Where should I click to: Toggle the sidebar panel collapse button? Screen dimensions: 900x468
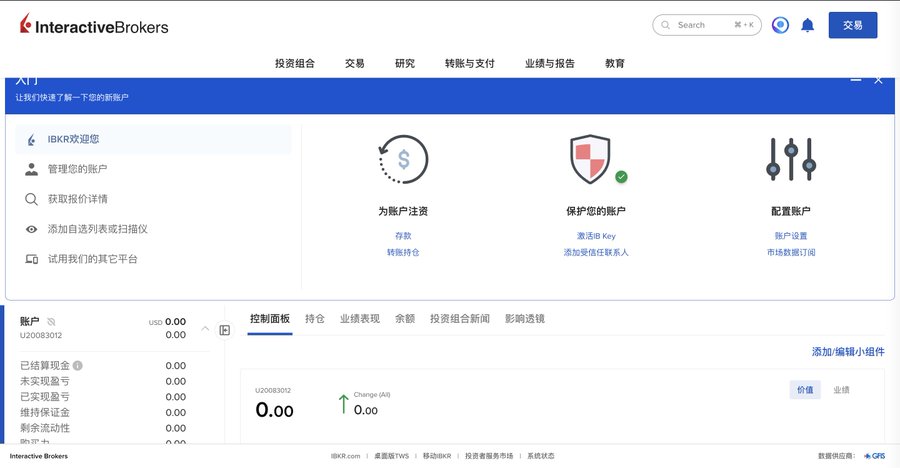224,330
